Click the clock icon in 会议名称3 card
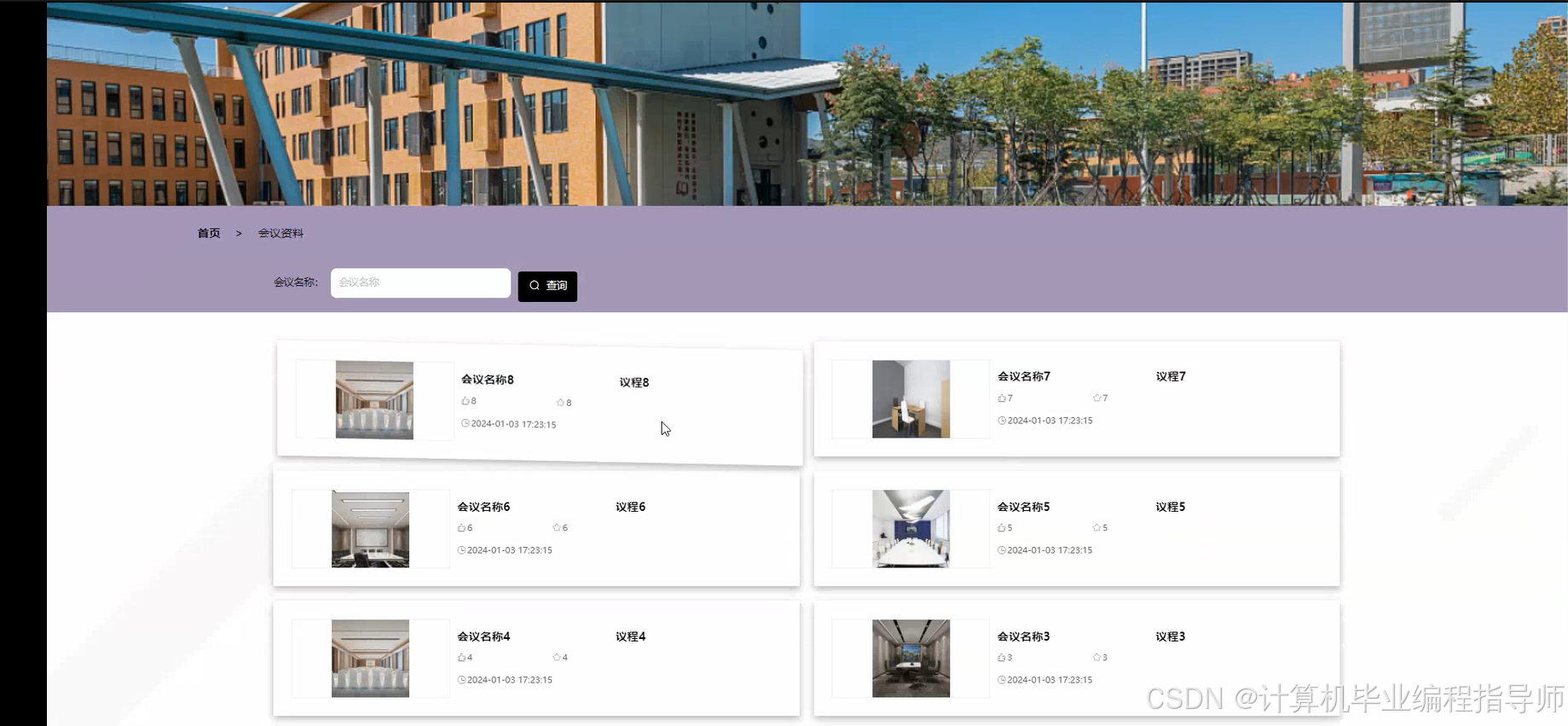 (1002, 680)
